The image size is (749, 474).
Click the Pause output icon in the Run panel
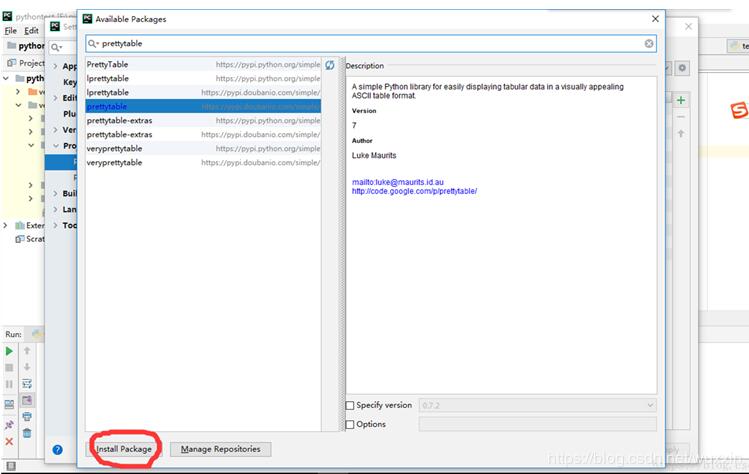click(x=9, y=384)
